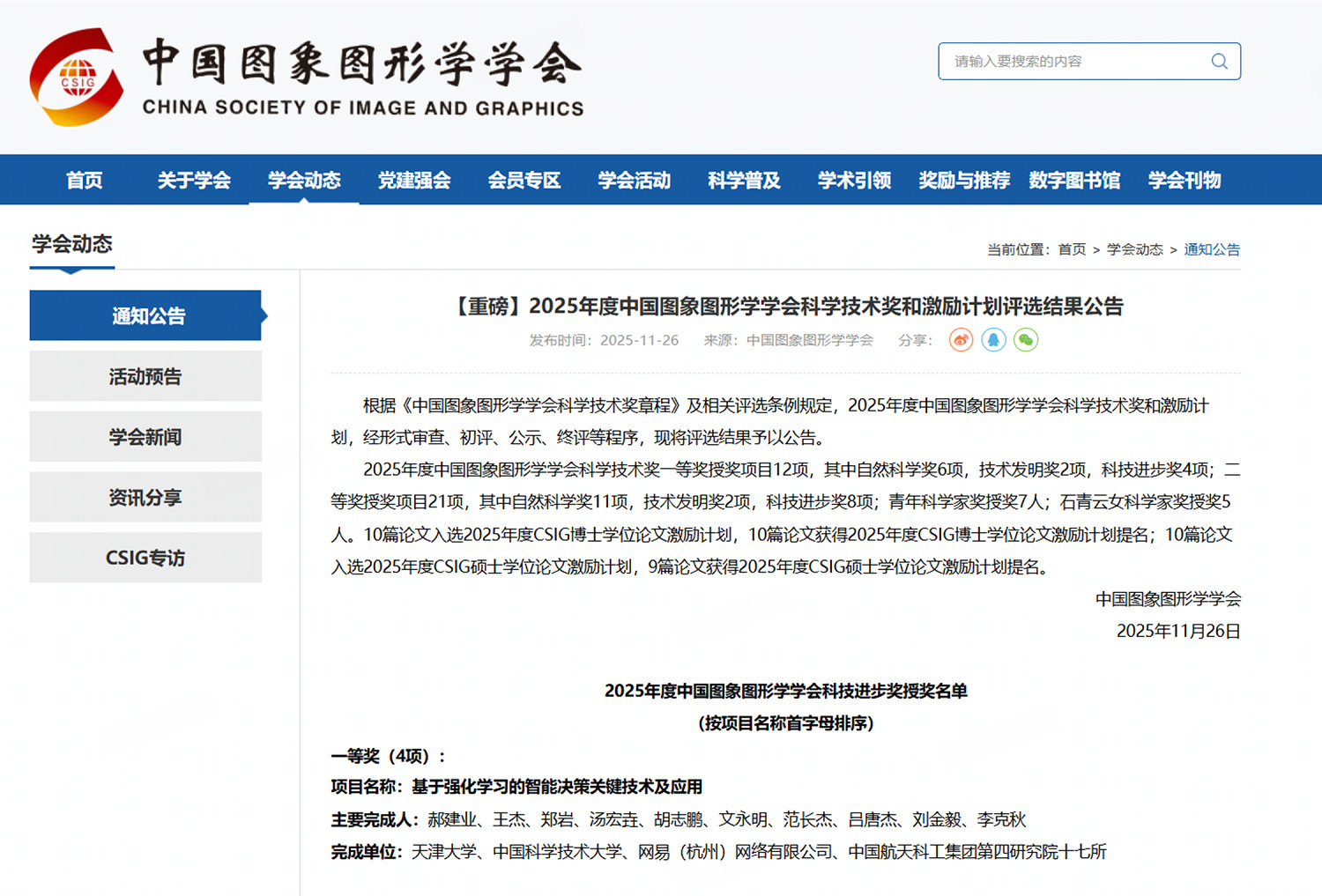Open the 学会新闻 sidebar category
This screenshot has height=896, width=1322.
pos(145,436)
